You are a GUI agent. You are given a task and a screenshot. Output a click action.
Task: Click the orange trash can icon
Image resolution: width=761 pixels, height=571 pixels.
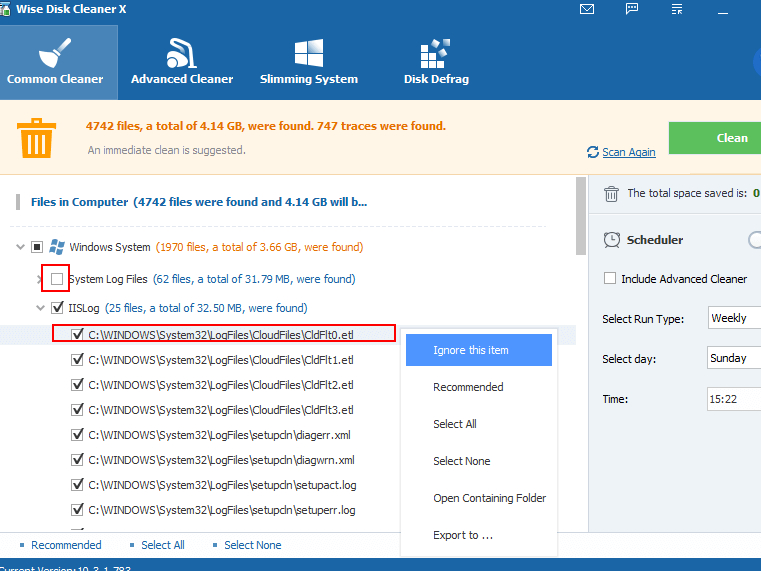coord(36,138)
